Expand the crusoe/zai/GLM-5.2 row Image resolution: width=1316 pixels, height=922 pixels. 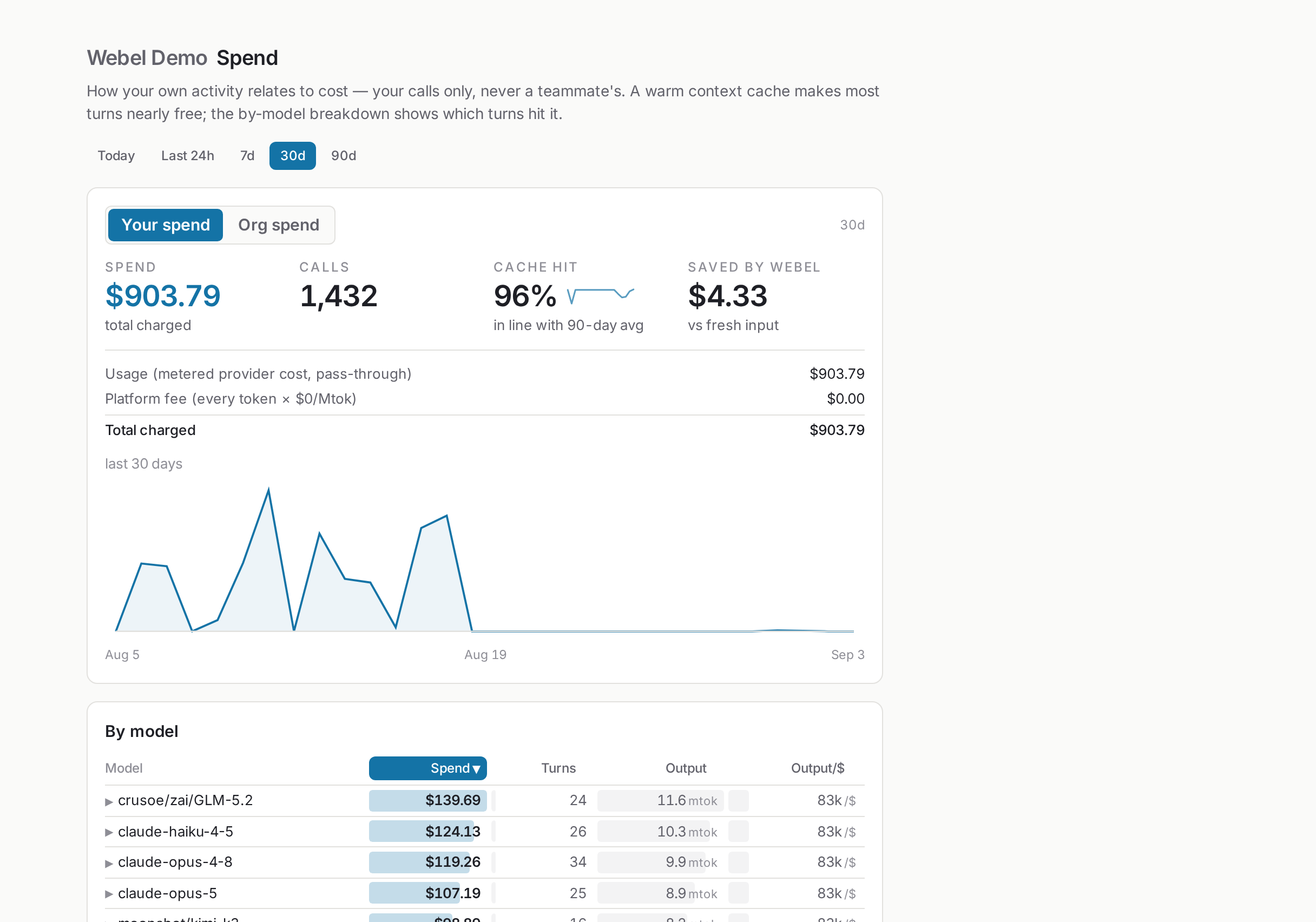coord(108,802)
